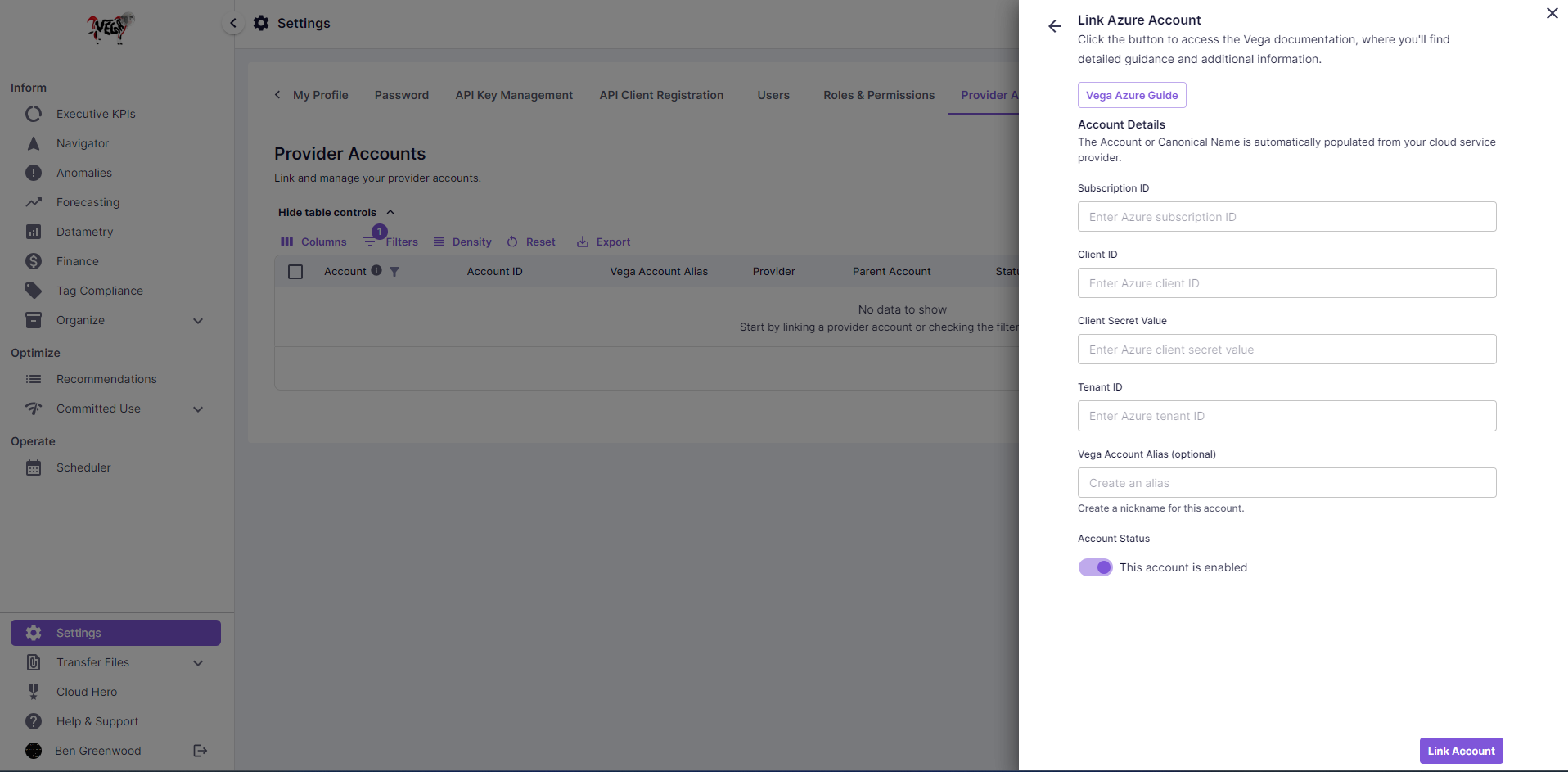Click the Transfer Files document icon

click(x=34, y=662)
